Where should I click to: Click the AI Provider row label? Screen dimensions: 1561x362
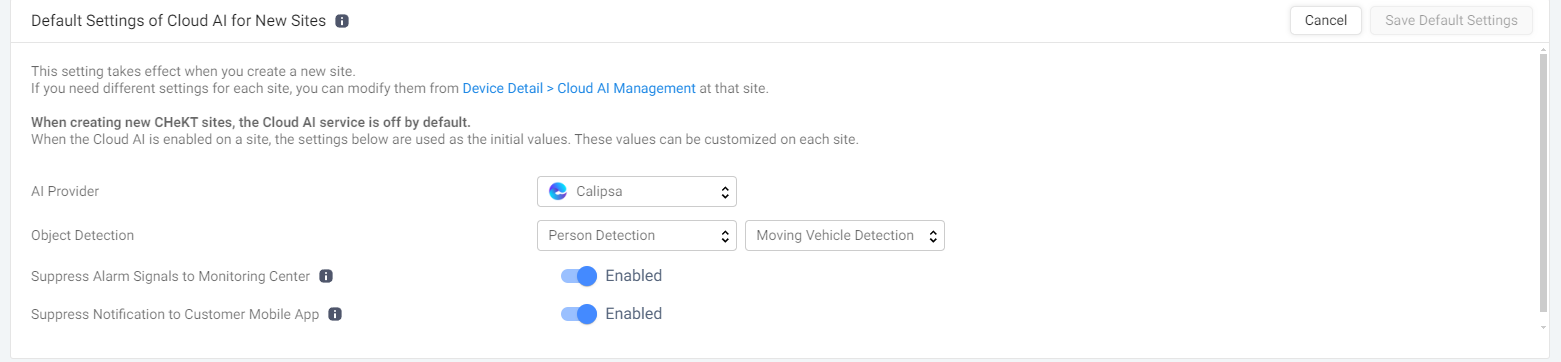(x=65, y=191)
